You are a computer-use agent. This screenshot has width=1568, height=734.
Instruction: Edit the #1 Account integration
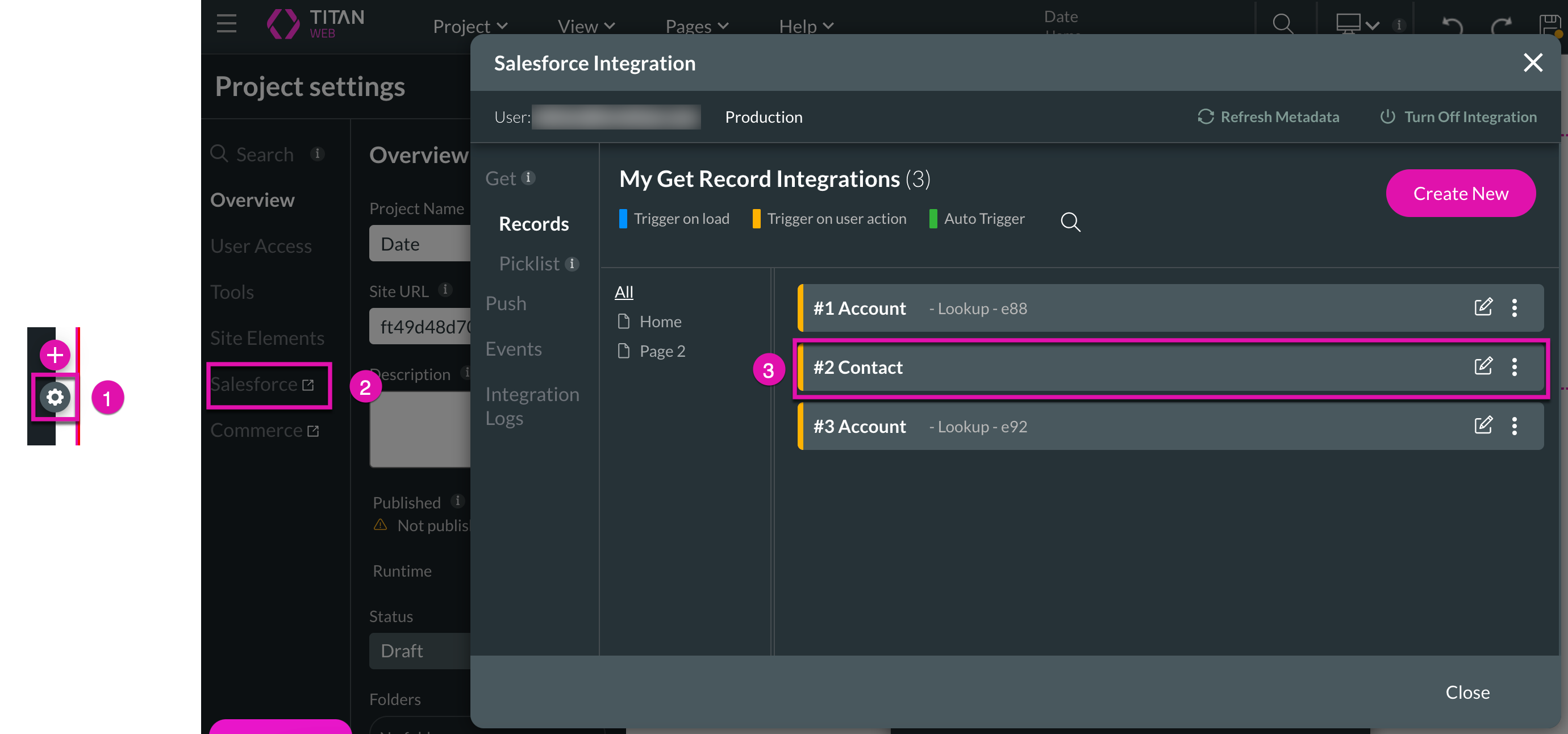point(1483,307)
